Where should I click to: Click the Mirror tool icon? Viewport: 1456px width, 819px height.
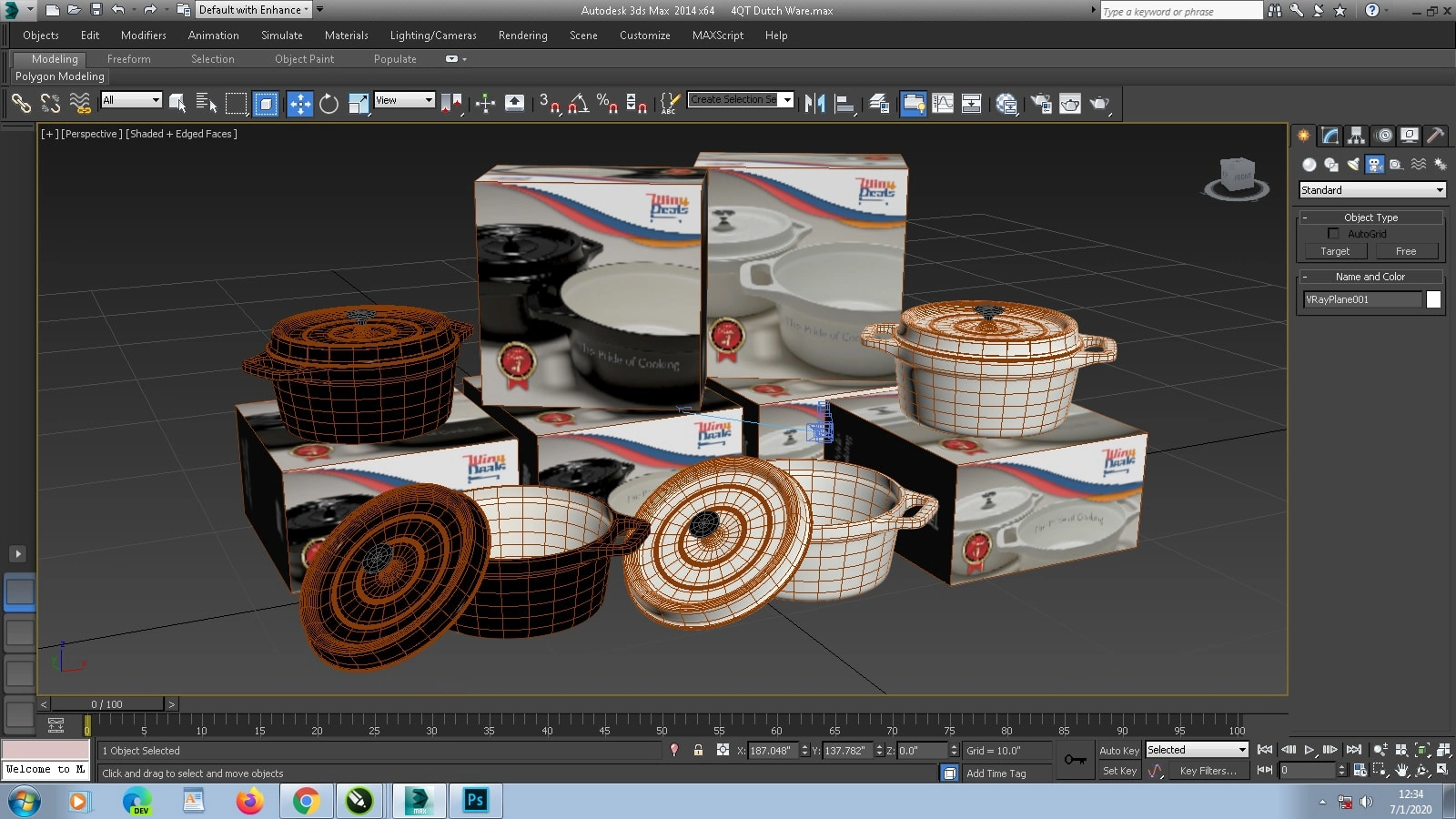[814, 104]
